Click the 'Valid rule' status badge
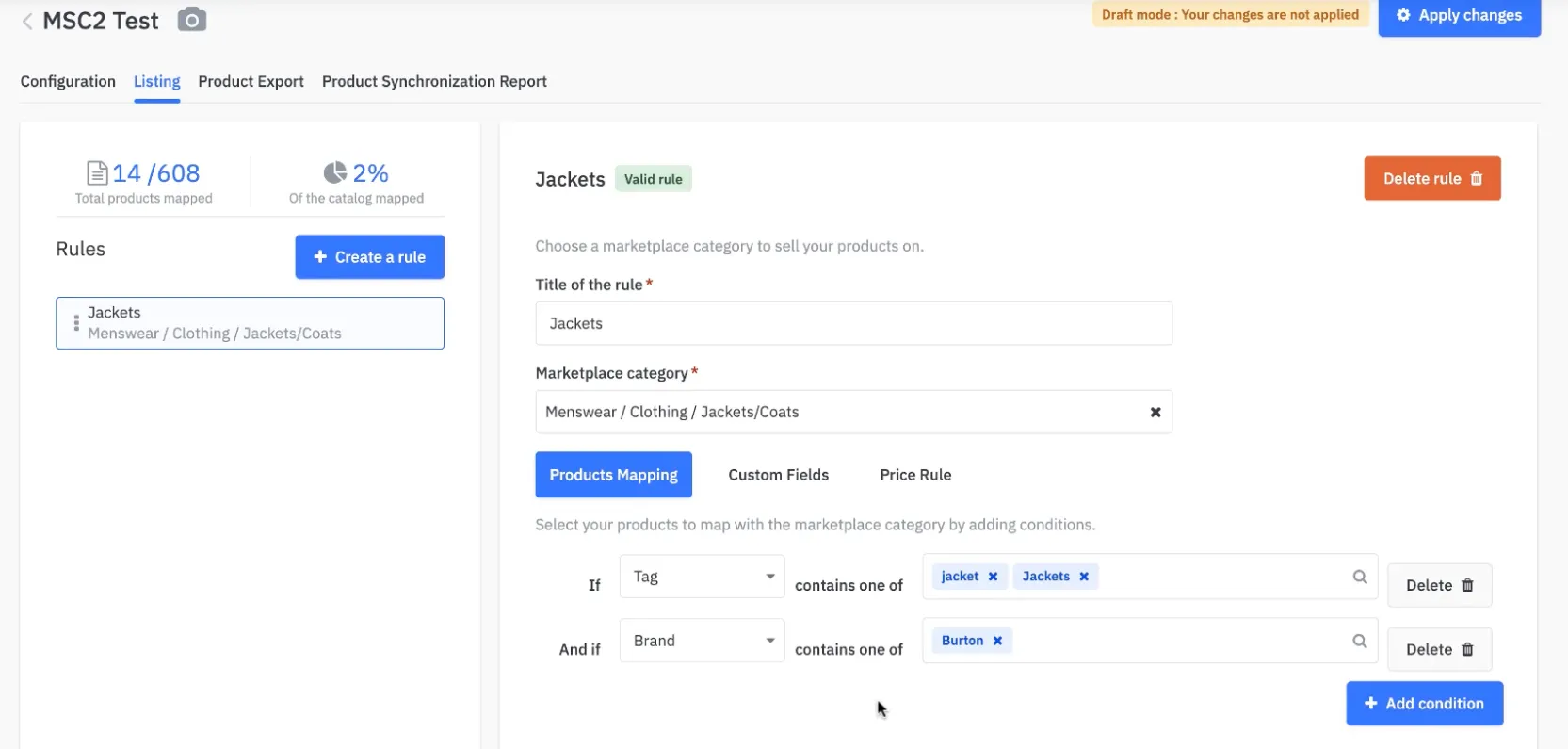This screenshot has width=1568, height=749. coord(654,179)
